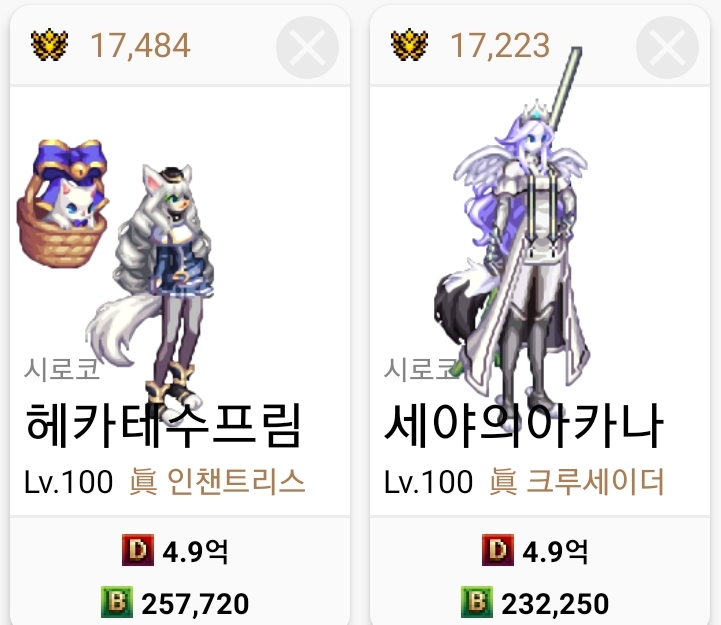Click the Lv.100 text on right card

(428, 482)
